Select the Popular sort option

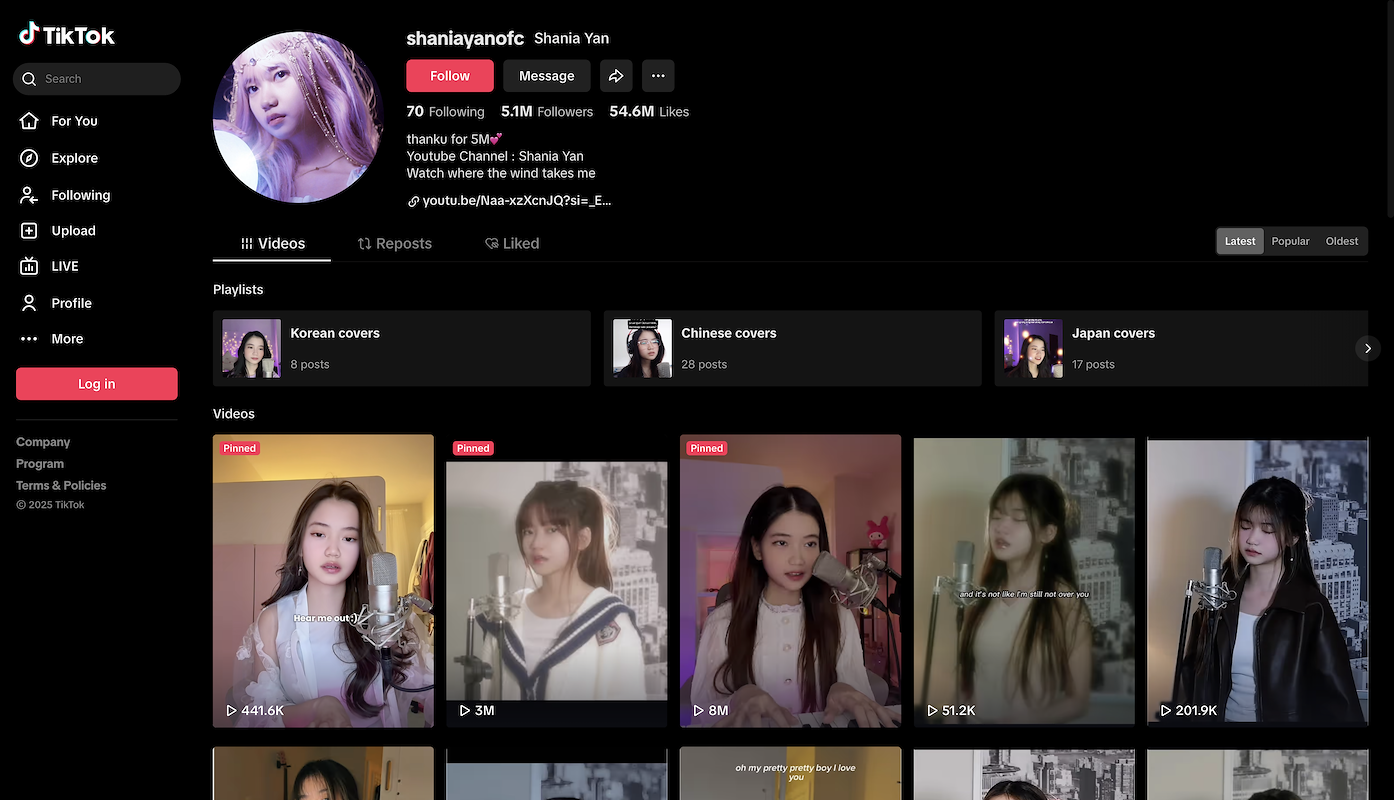click(x=1290, y=241)
